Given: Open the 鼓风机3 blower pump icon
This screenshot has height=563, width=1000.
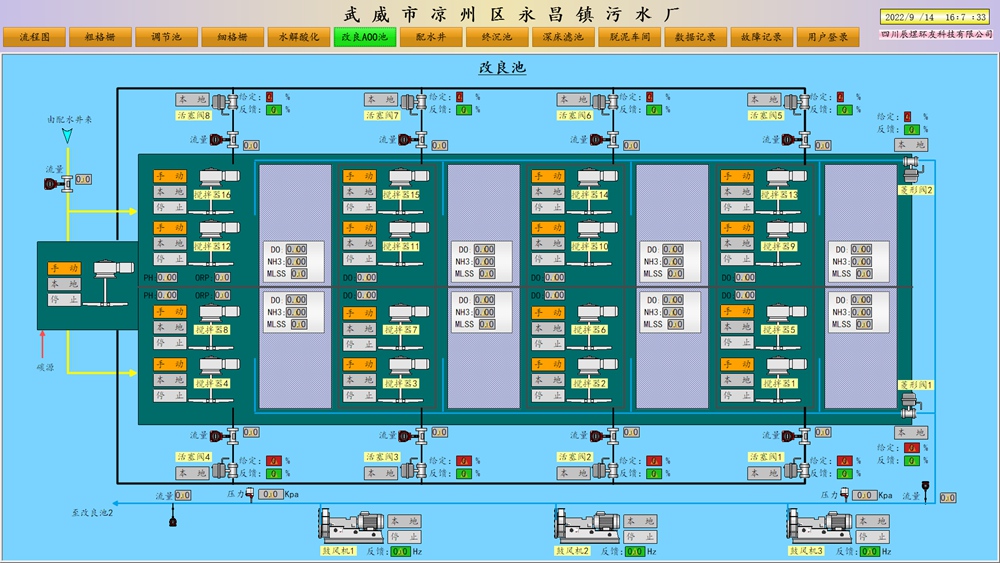Looking at the screenshot, I should (x=817, y=525).
